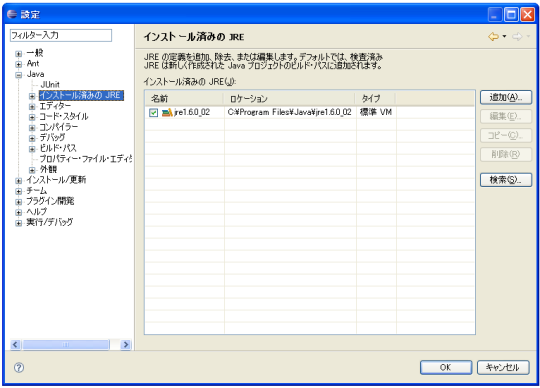Click the tree scrollbar left arrow
540x388 pixels.
coord(15,345)
